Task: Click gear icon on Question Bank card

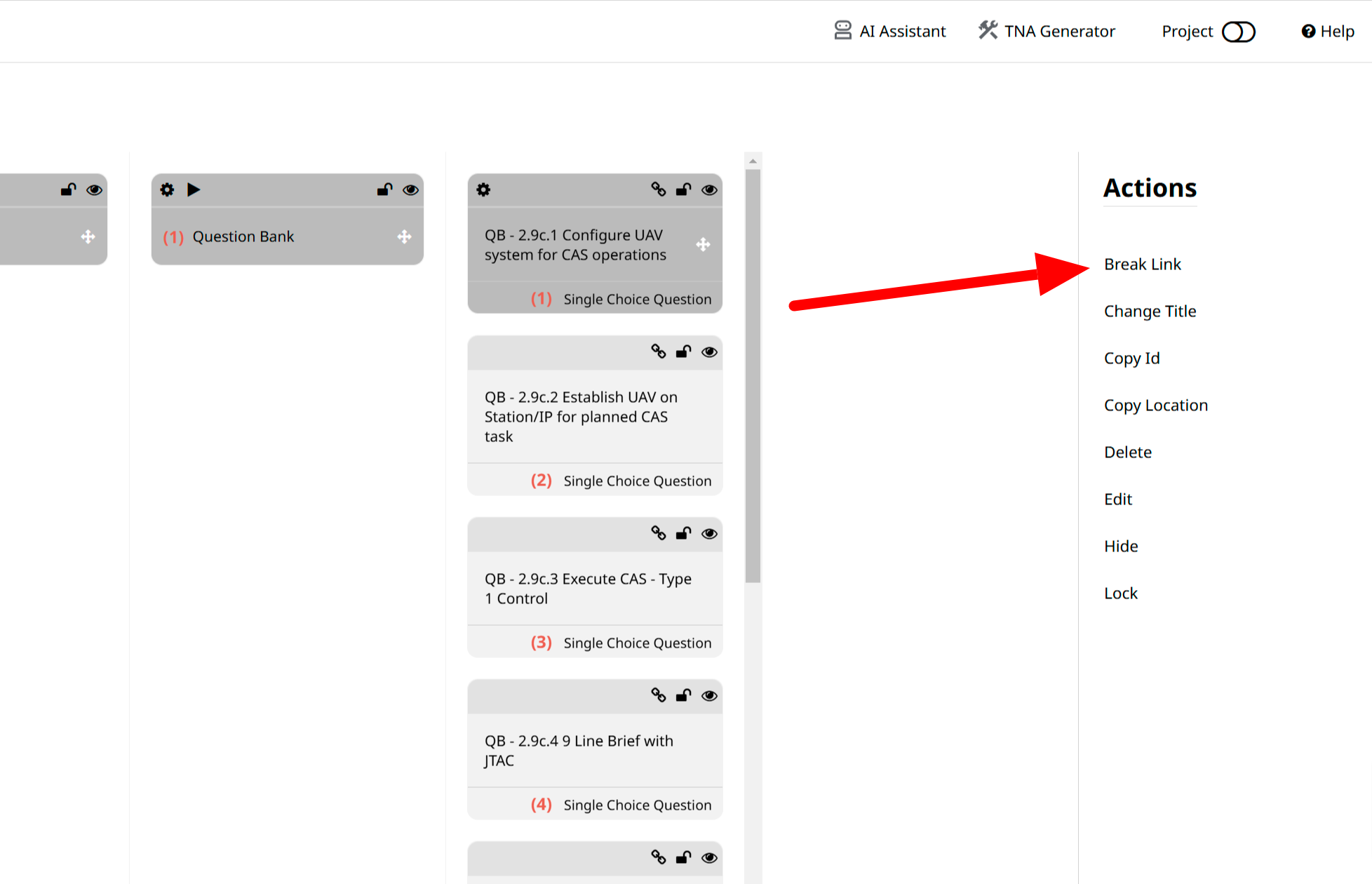Action: coord(167,189)
